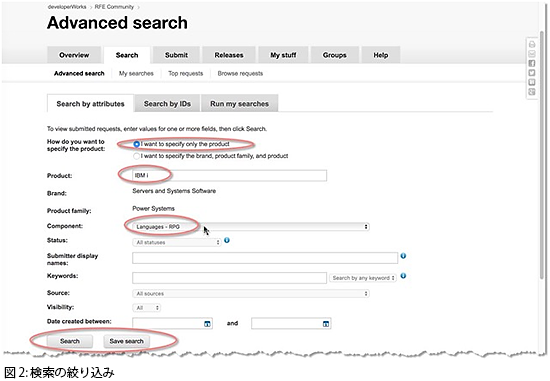This screenshot has width=550, height=381.
Task: Click the email envelope icon in the share sidebar
Action: pyautogui.click(x=532, y=54)
